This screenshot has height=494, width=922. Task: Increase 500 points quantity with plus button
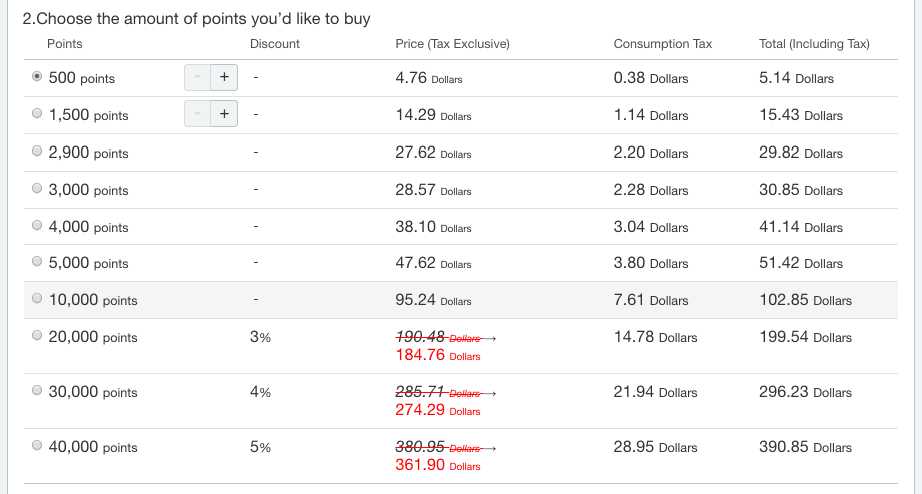pyautogui.click(x=224, y=78)
